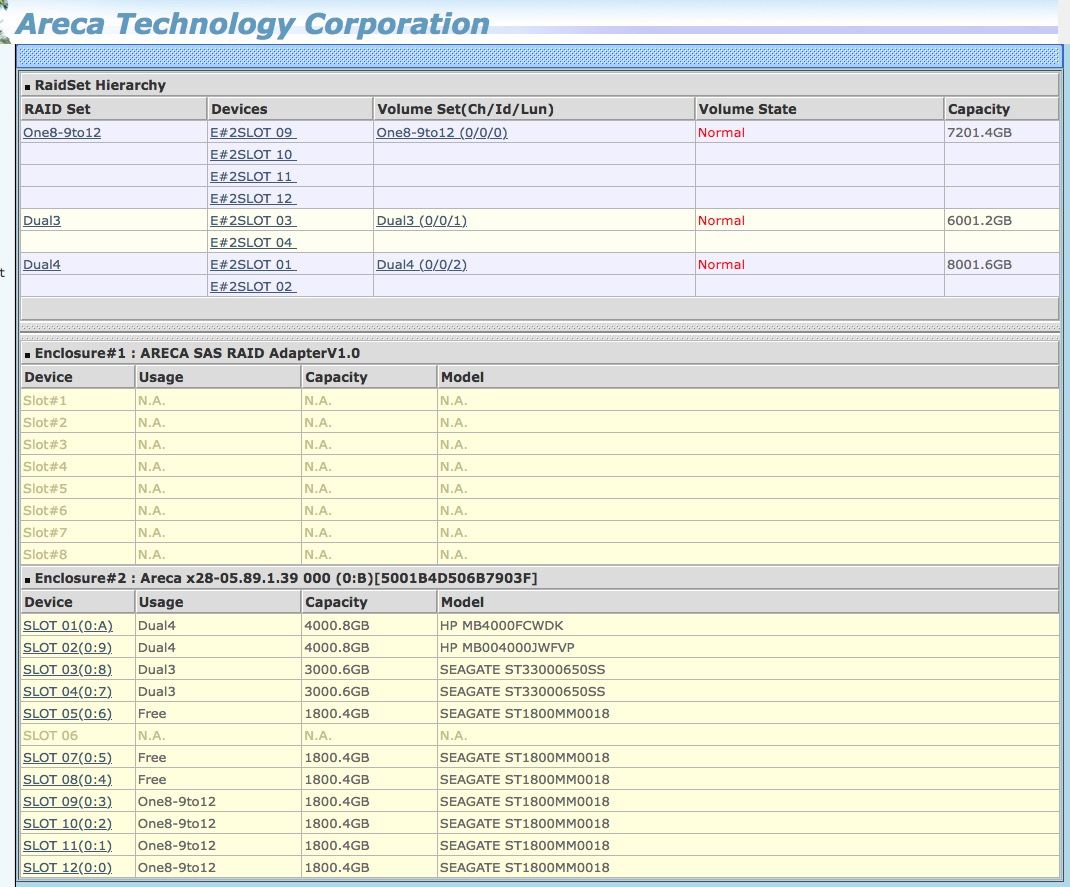Click SEAGATE ST1800MM0018 in SLOT 05 row
The width and height of the screenshot is (1070, 887).
[x=525, y=713]
